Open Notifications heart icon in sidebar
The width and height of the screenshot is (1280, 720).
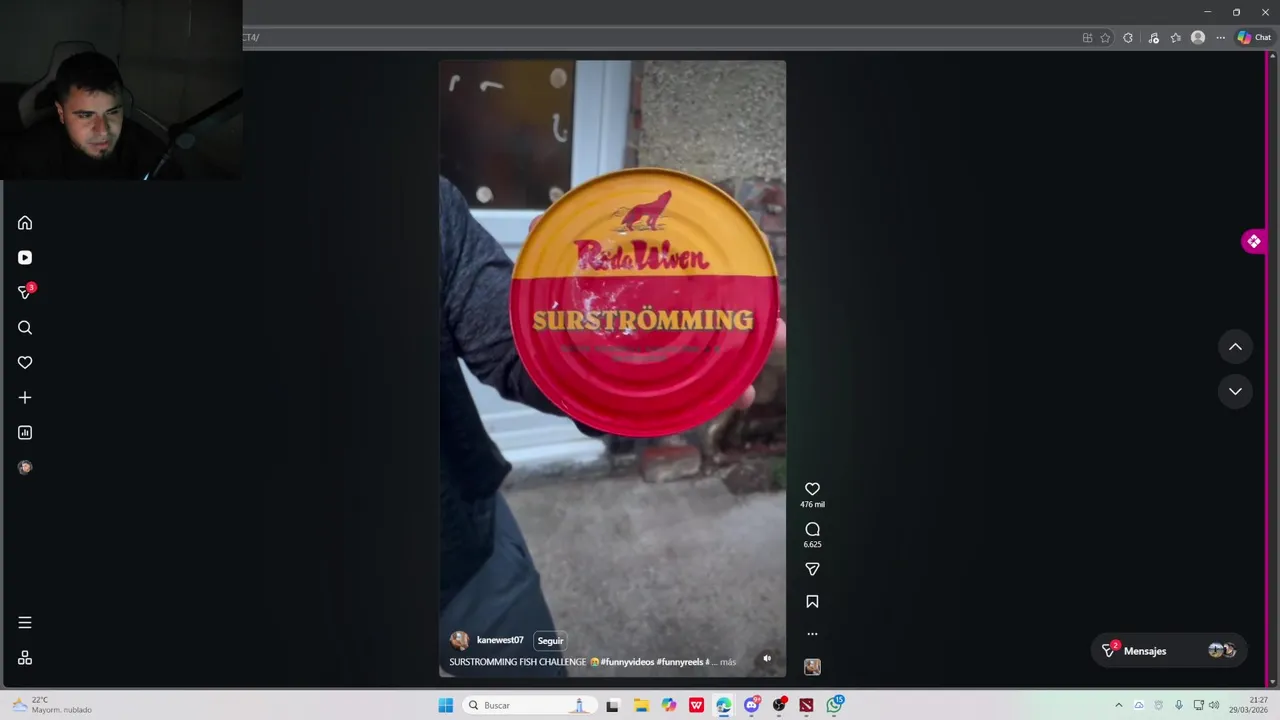pyautogui.click(x=25, y=363)
